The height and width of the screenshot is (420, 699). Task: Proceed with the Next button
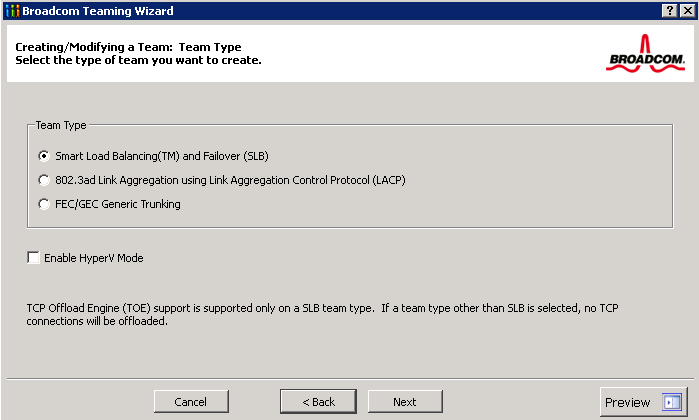pos(405,402)
